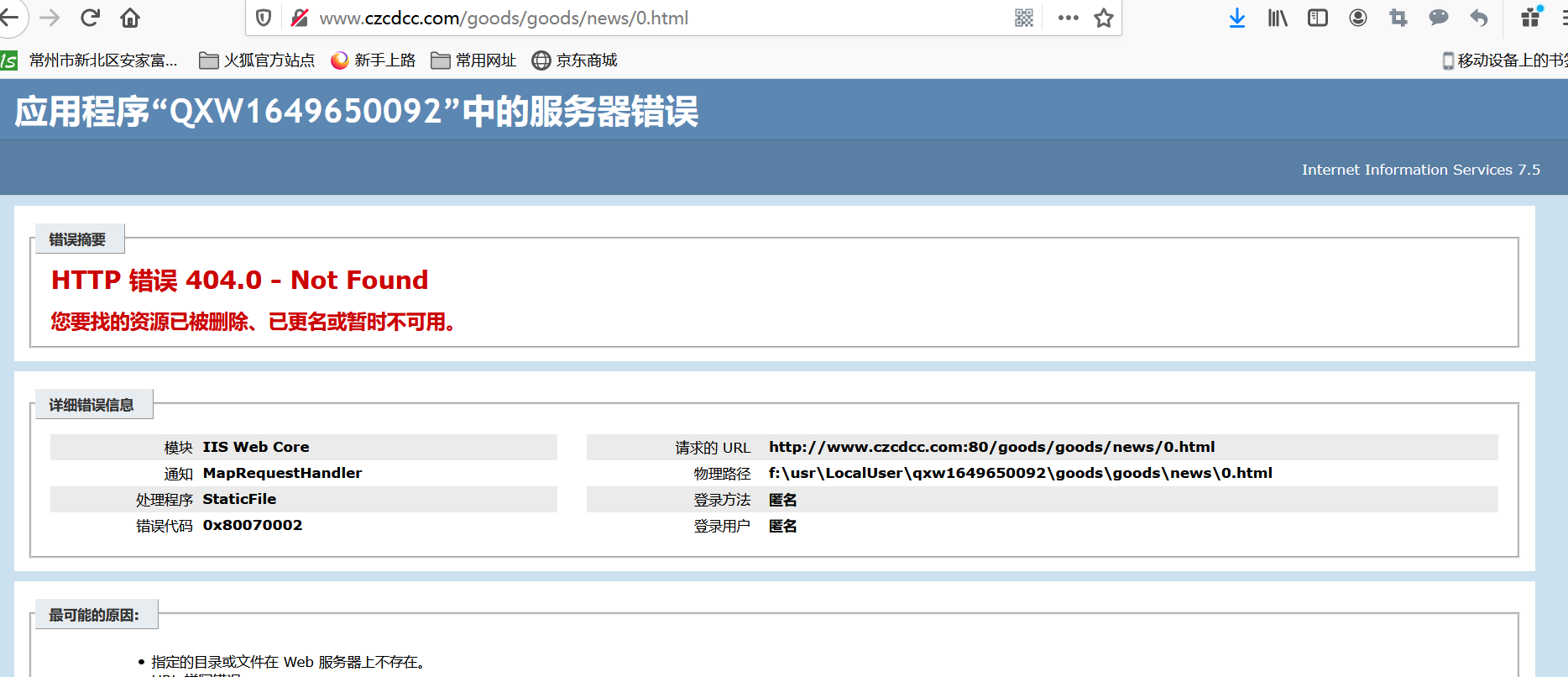The height and width of the screenshot is (677, 1568).
Task: Go to the Firefox home page
Action: pyautogui.click(x=130, y=18)
